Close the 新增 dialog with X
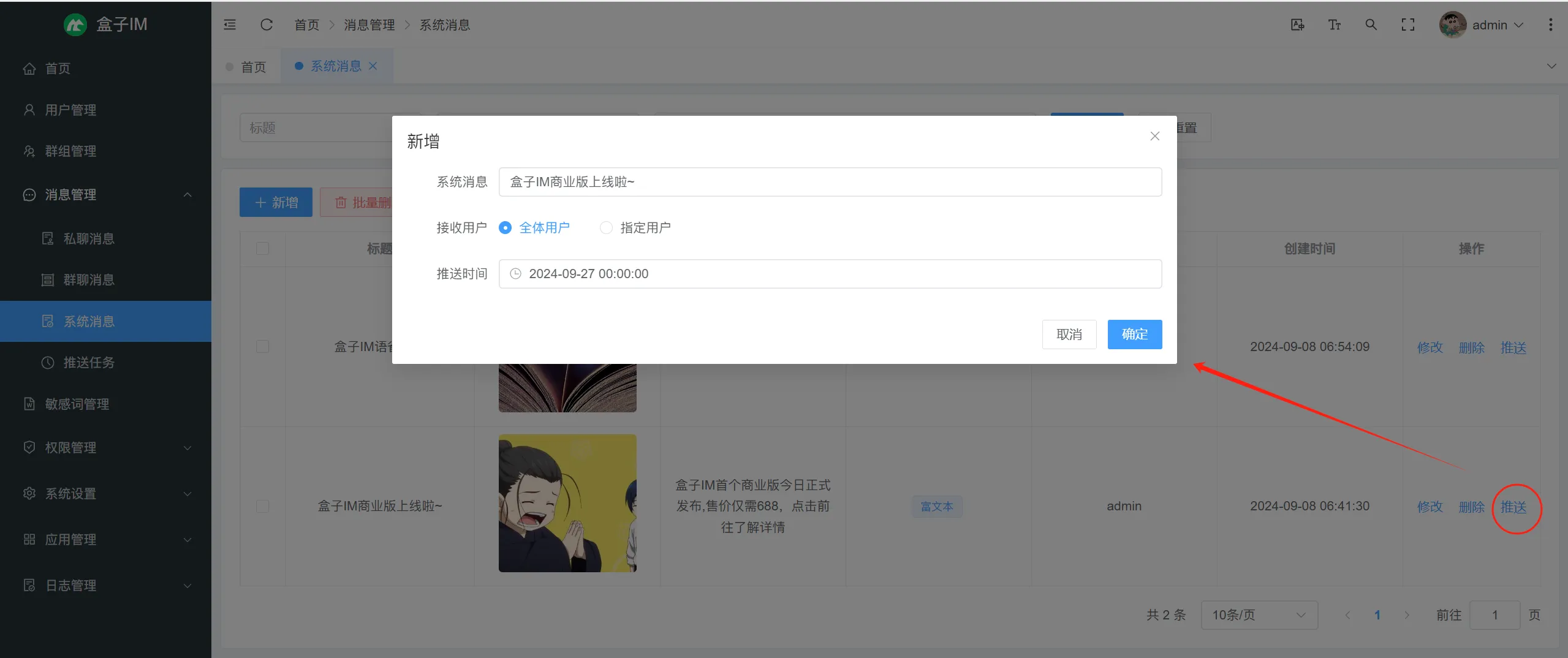The width and height of the screenshot is (1568, 658). tap(1154, 136)
